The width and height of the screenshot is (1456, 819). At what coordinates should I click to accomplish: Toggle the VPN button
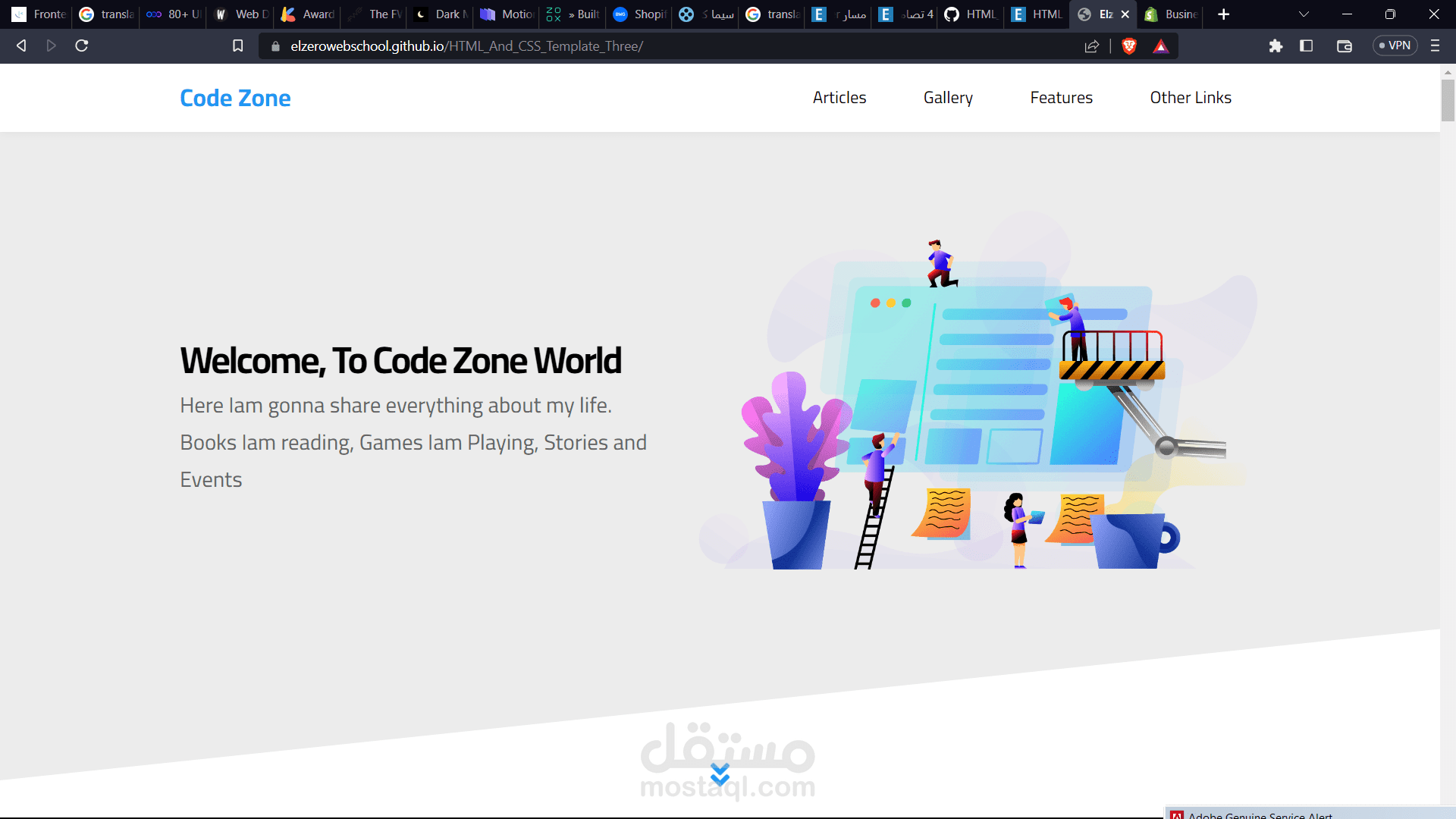[1395, 45]
